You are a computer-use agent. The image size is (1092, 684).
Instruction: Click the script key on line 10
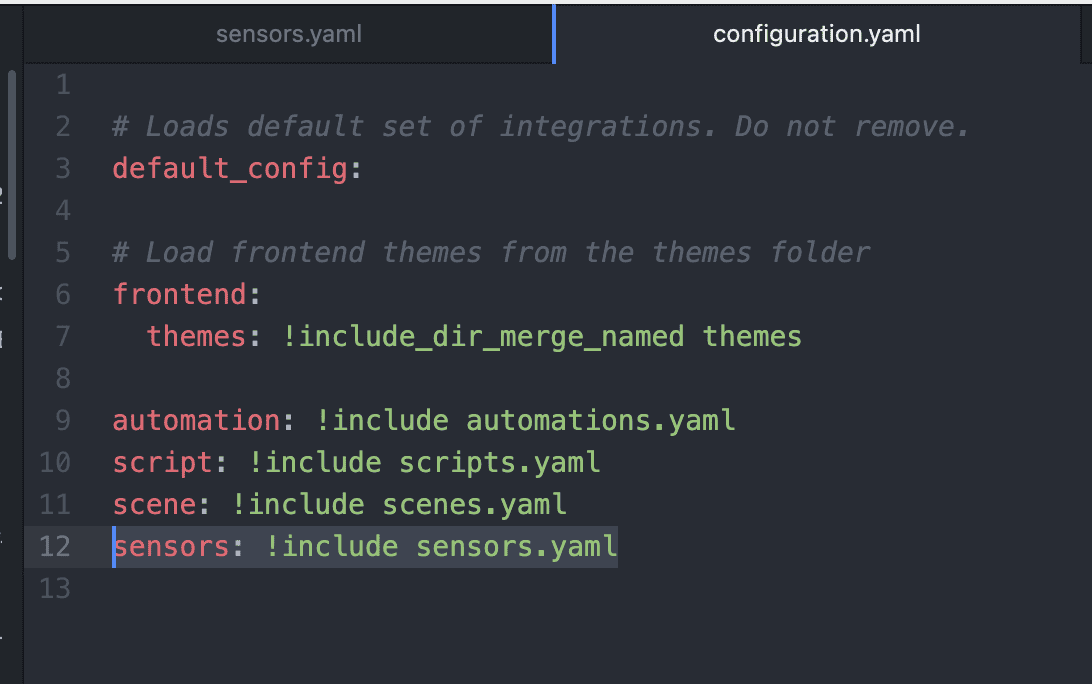[162, 462]
